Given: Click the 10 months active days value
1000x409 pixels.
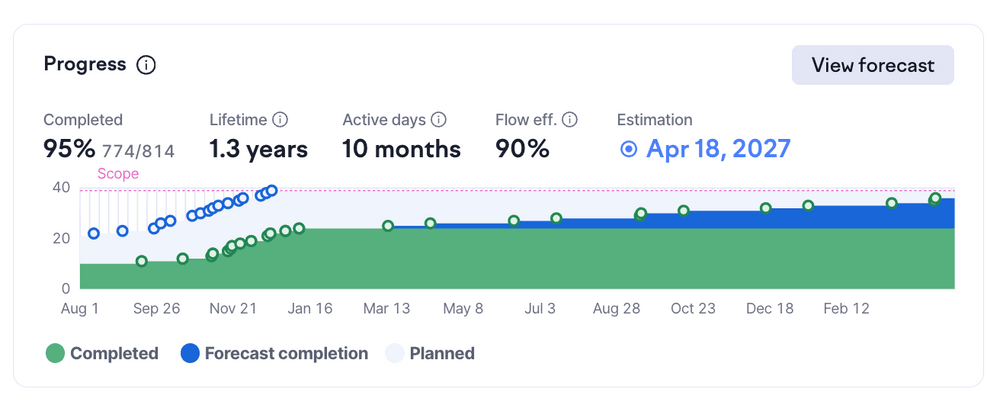Looking at the screenshot, I should [401, 150].
